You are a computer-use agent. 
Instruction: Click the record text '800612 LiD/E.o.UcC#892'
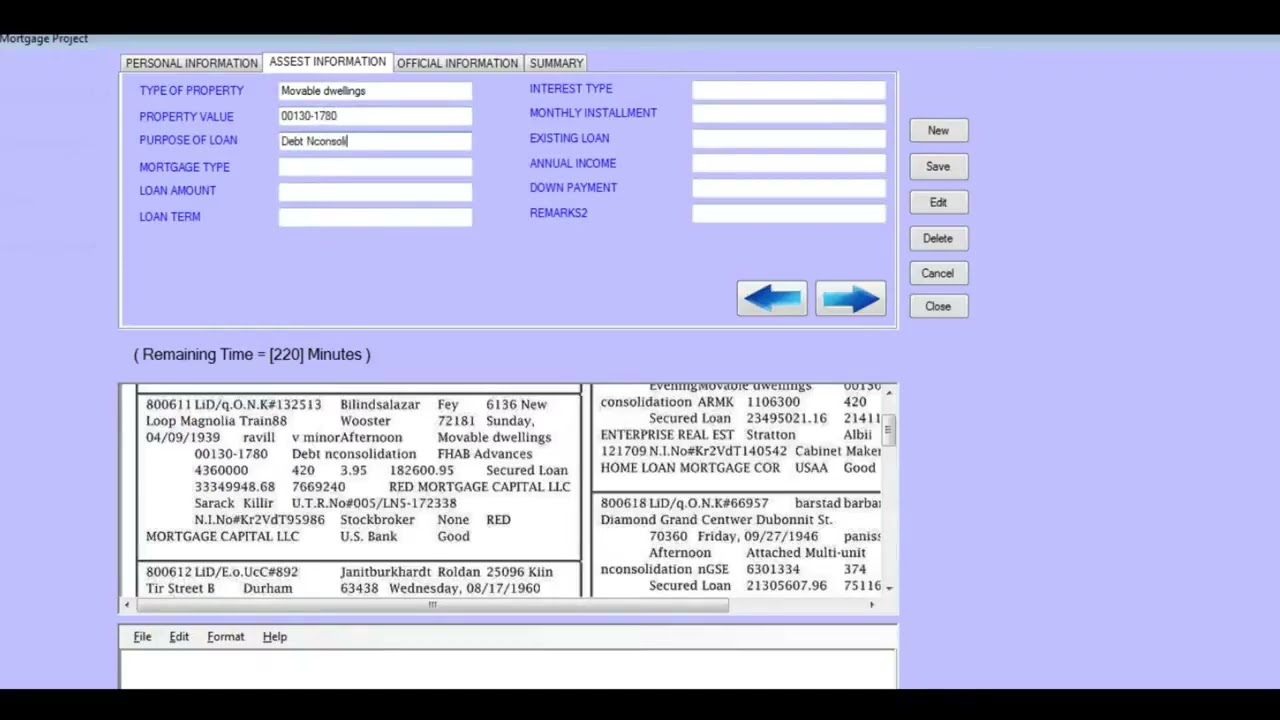pyautogui.click(x=222, y=572)
